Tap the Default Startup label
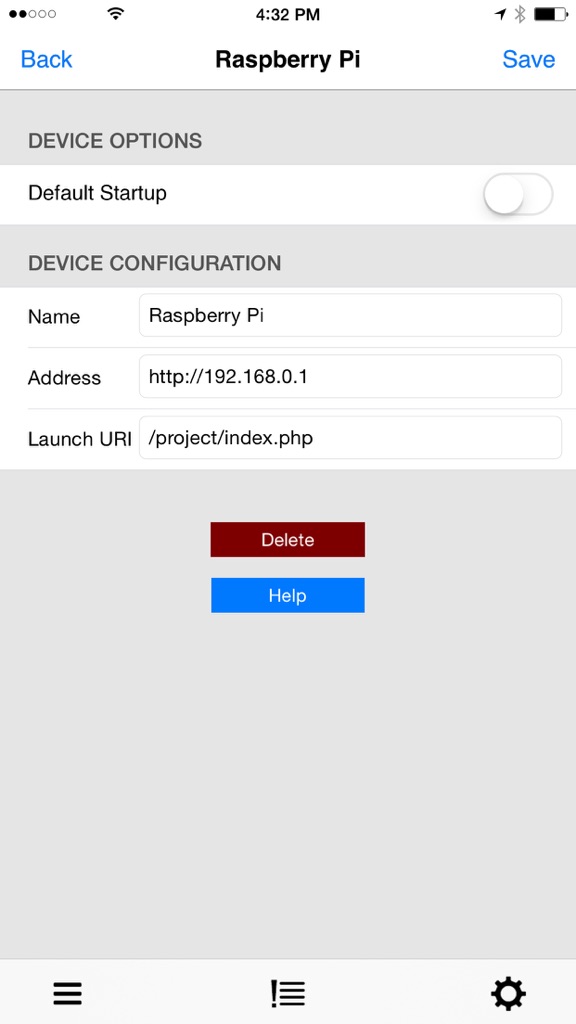Image resolution: width=576 pixels, height=1024 pixels. point(97,193)
